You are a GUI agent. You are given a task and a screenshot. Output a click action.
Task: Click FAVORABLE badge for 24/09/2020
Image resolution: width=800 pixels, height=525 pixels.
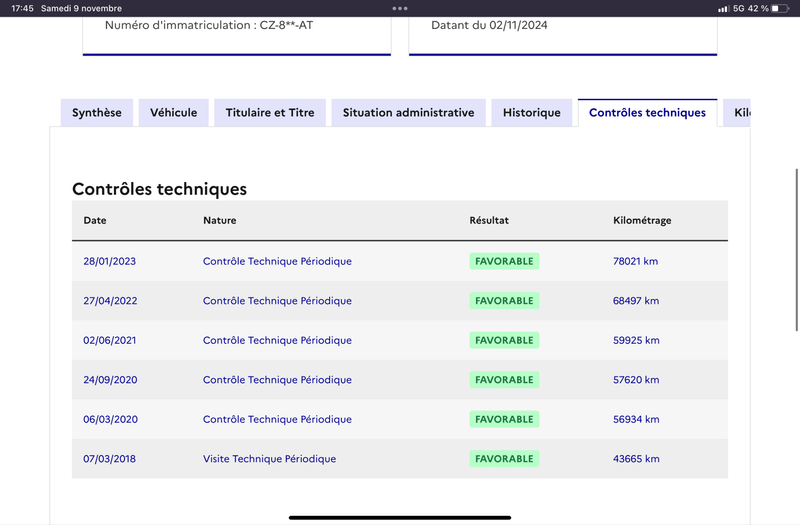tap(504, 380)
